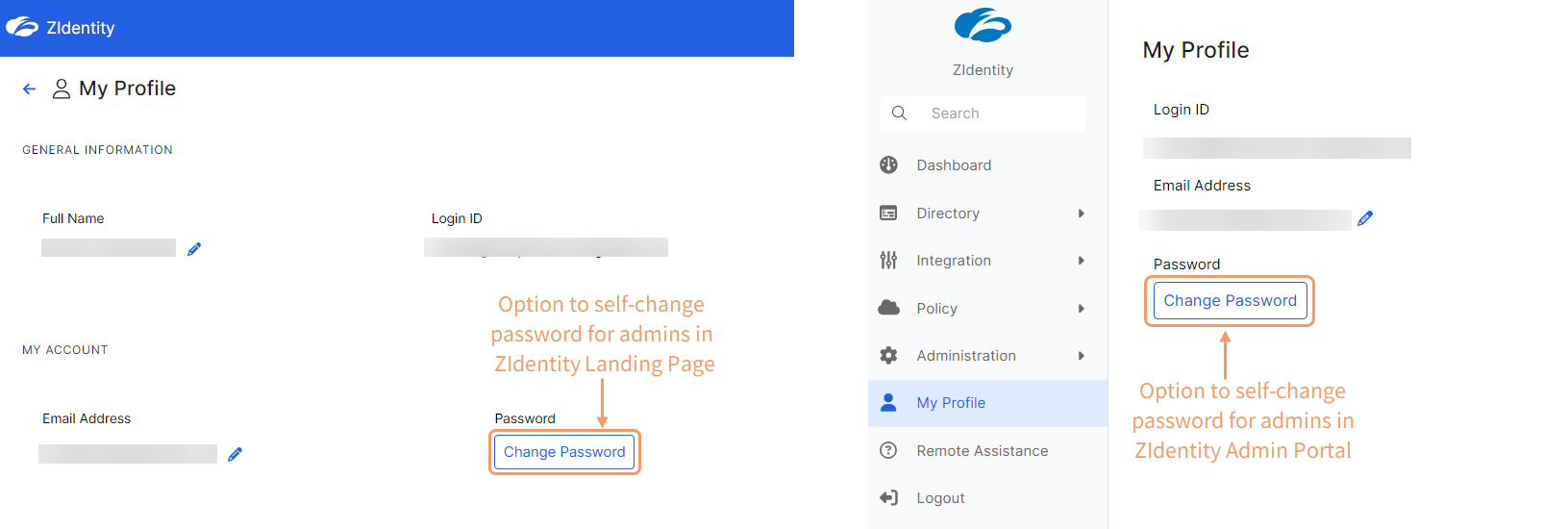Click Change Password in the Admin Portal profile
Image resolution: width=1568 pixels, height=529 pixels.
[1230, 301]
